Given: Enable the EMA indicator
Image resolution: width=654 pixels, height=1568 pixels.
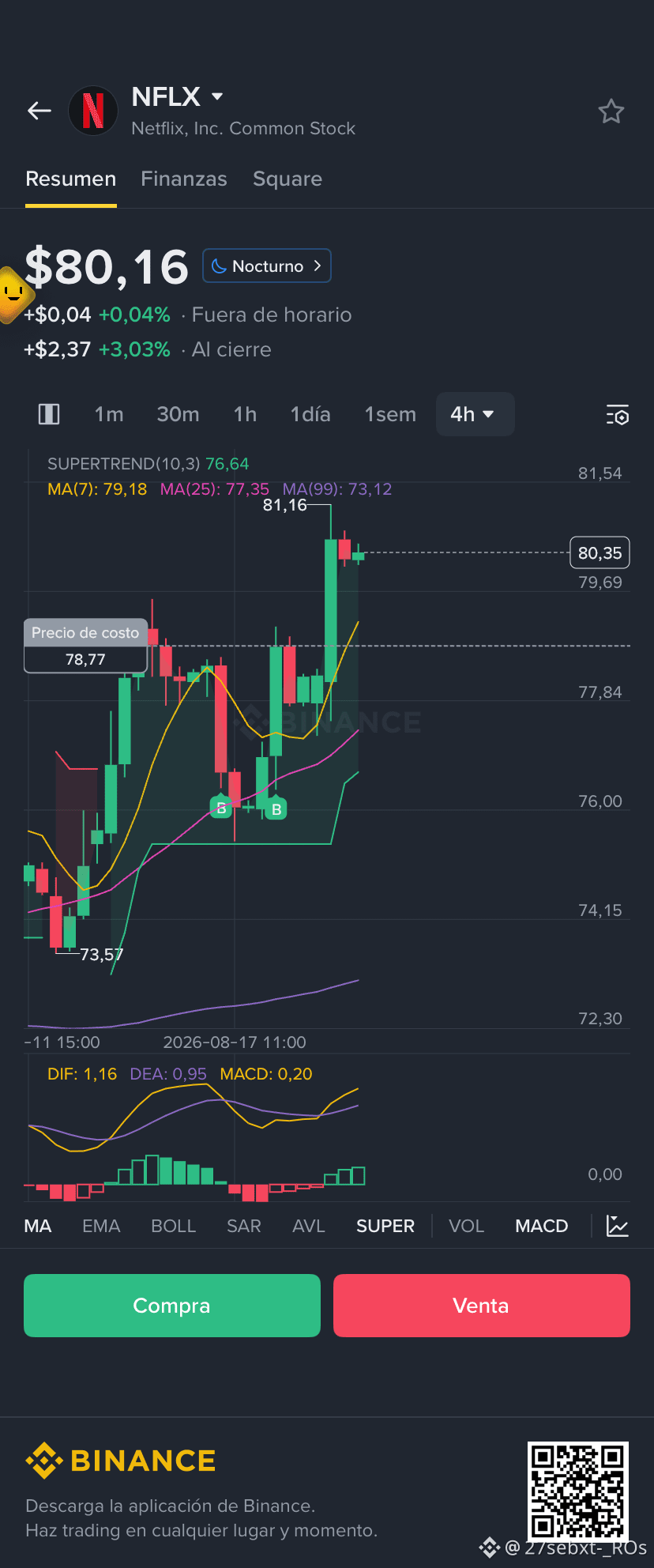Looking at the screenshot, I should [101, 1226].
